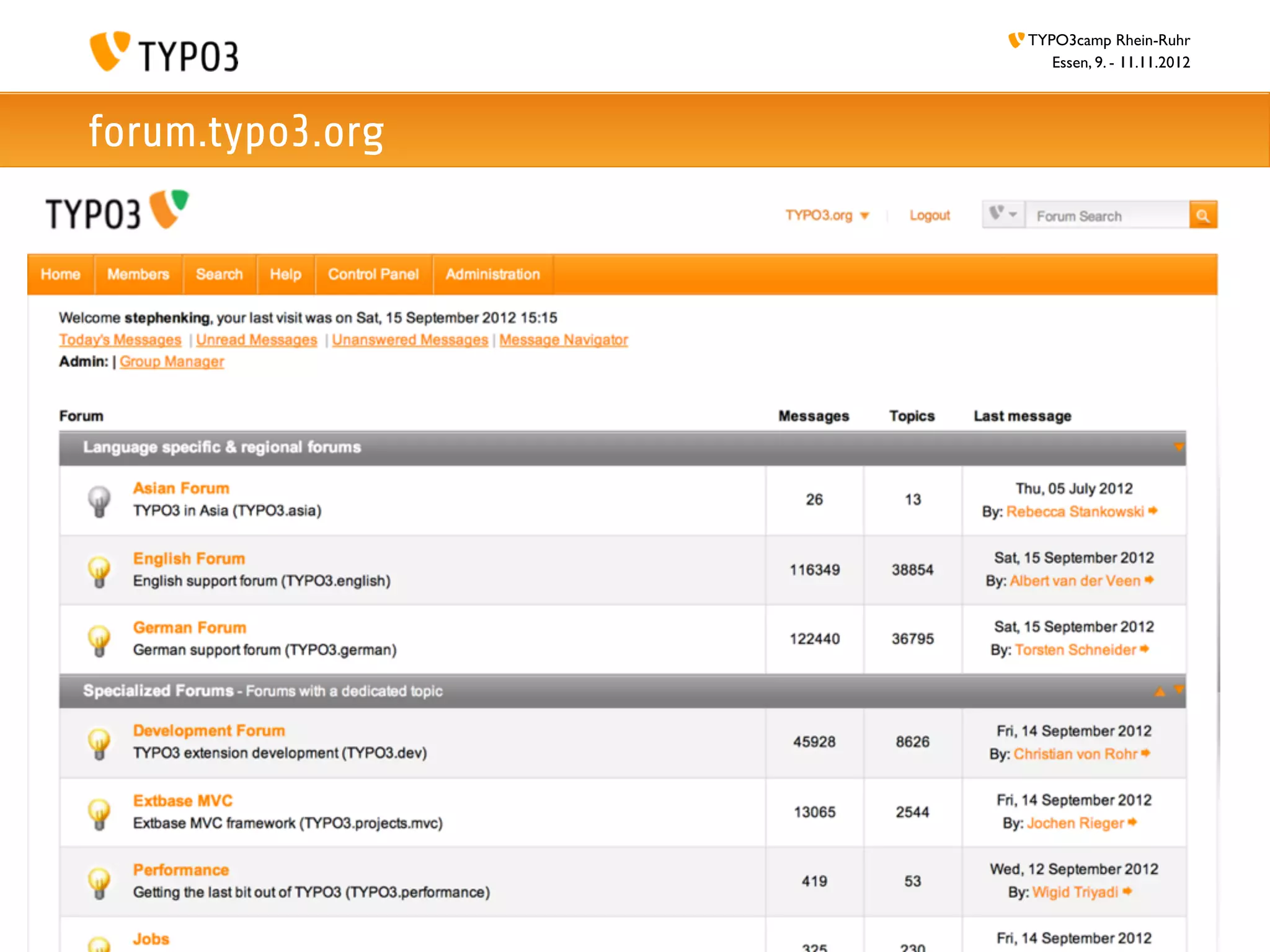Open the TYPO3.org dropdown menu
1270x952 pixels.
[827, 215]
